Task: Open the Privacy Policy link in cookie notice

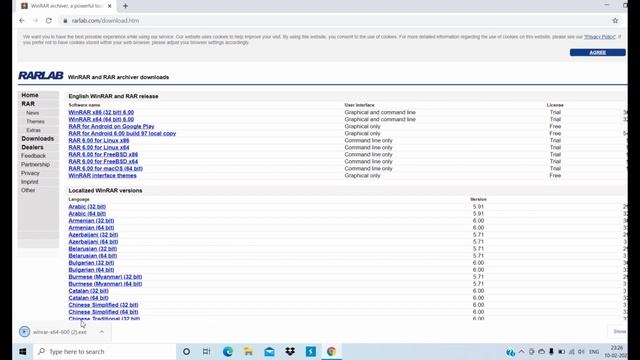Action: coord(600,37)
